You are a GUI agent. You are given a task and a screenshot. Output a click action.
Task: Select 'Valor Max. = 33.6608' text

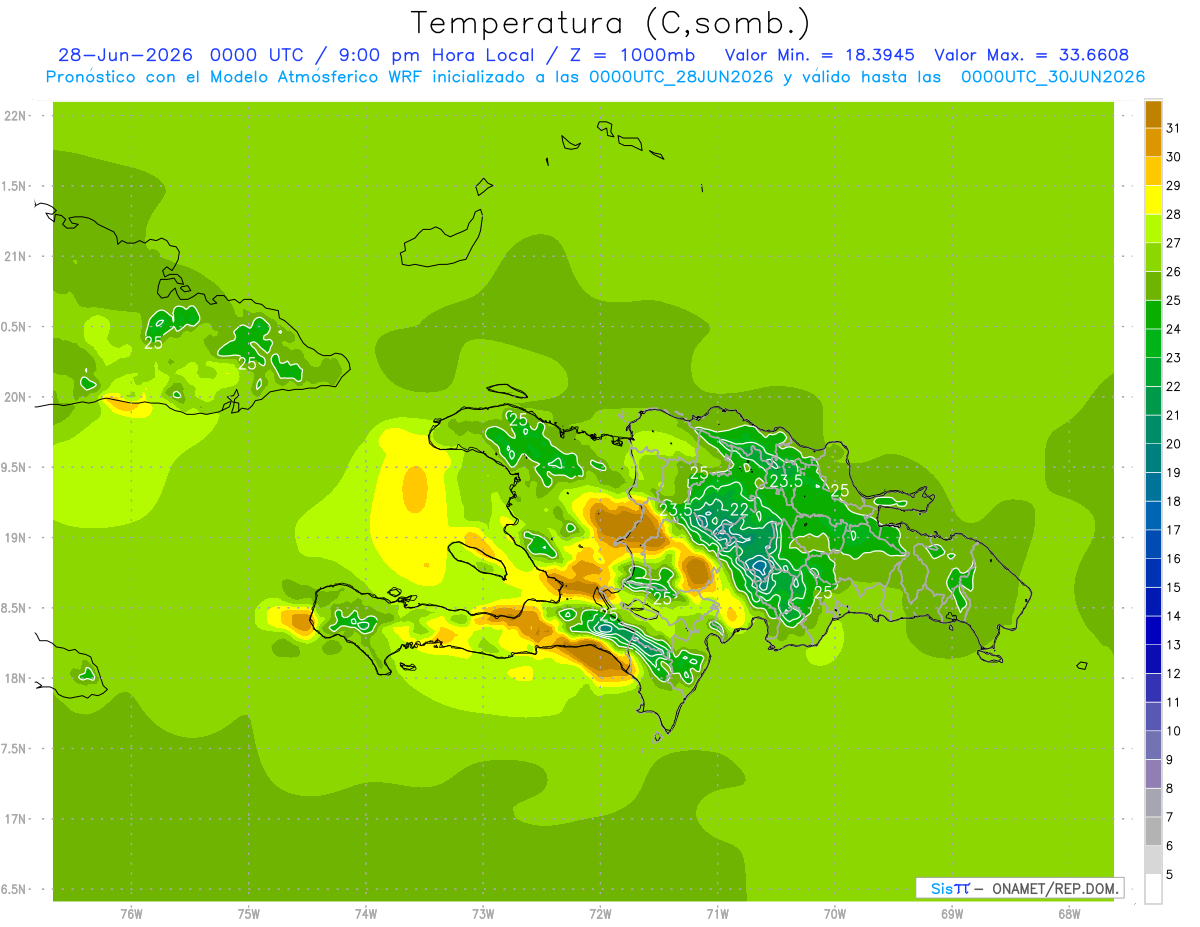click(1032, 55)
